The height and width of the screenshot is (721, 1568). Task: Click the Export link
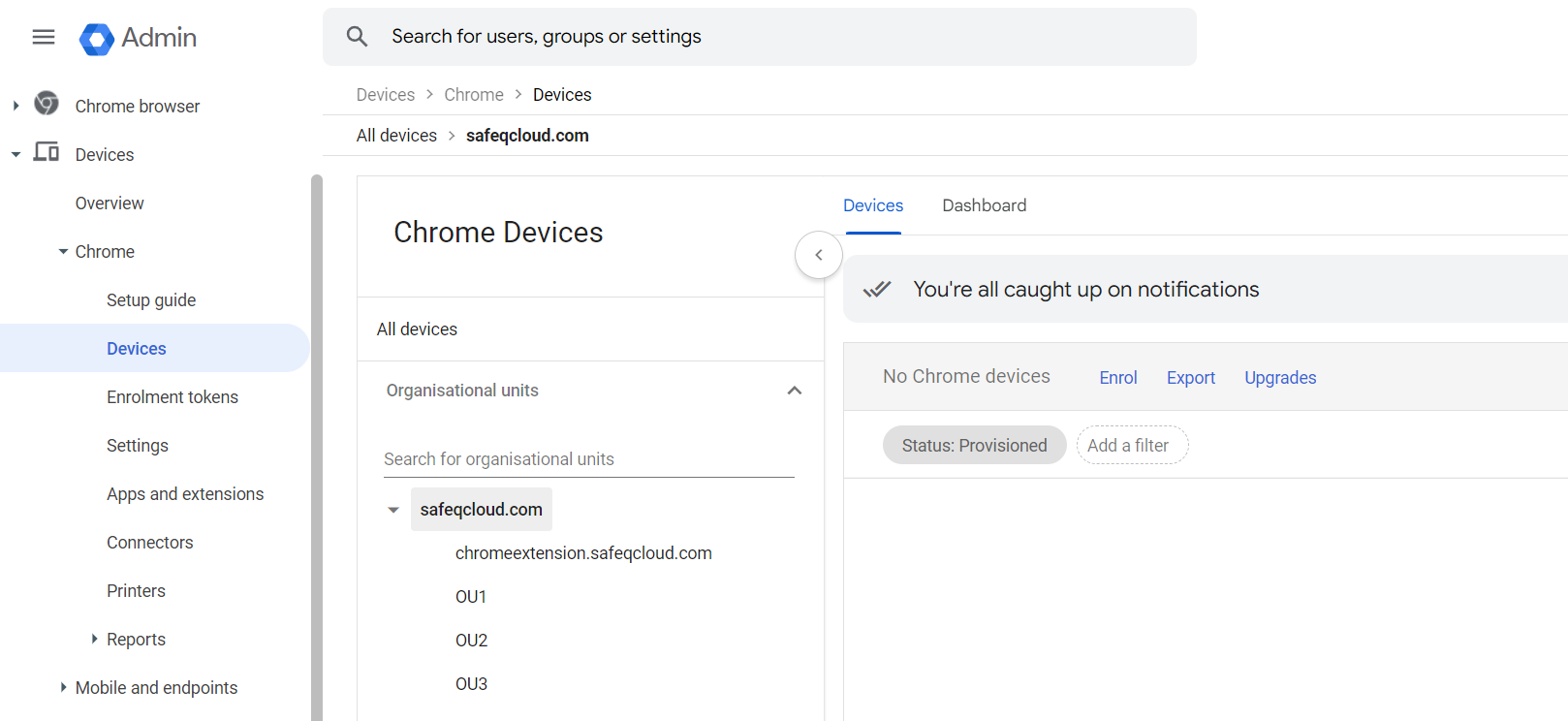(1190, 378)
